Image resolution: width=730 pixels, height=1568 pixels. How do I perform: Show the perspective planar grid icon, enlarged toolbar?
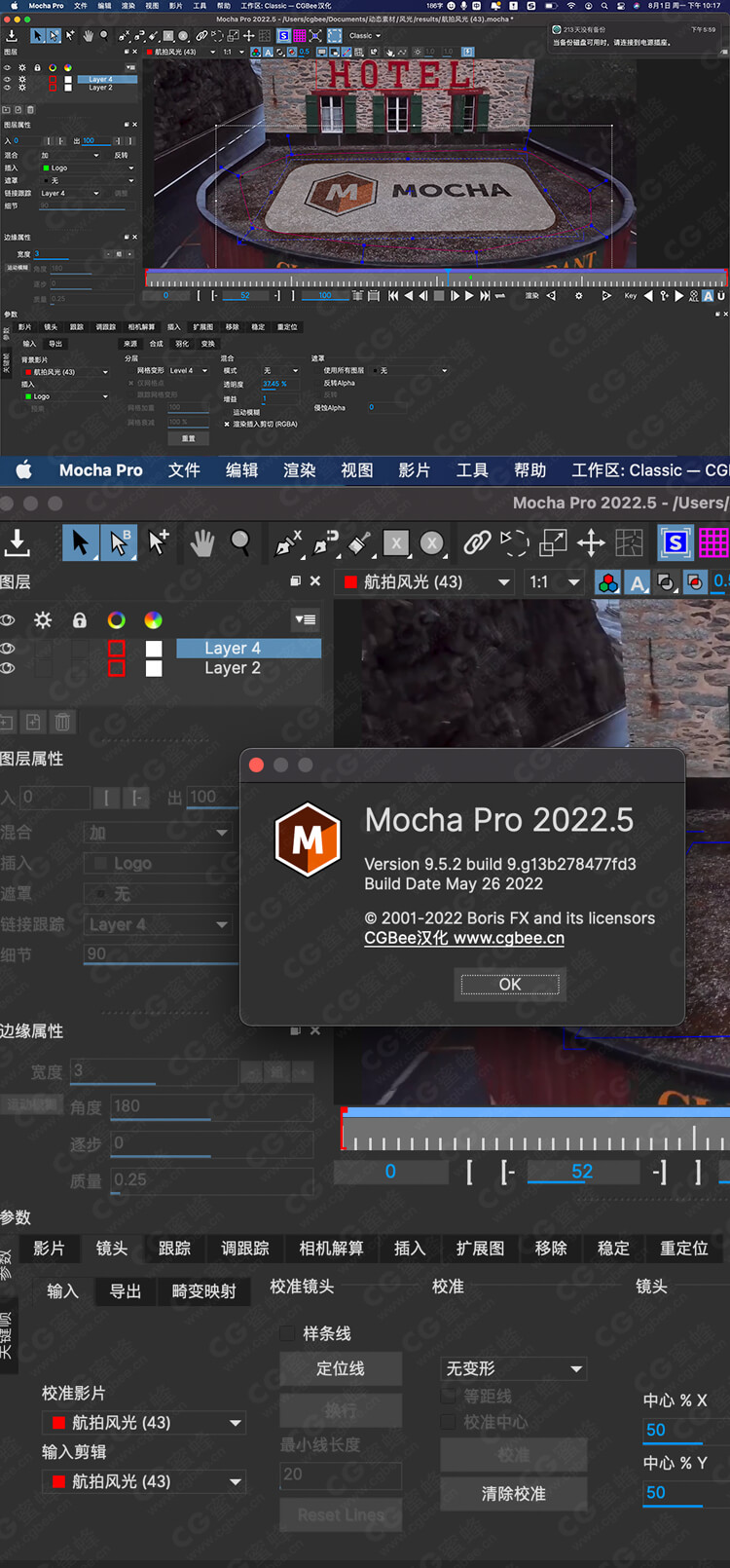pos(629,542)
